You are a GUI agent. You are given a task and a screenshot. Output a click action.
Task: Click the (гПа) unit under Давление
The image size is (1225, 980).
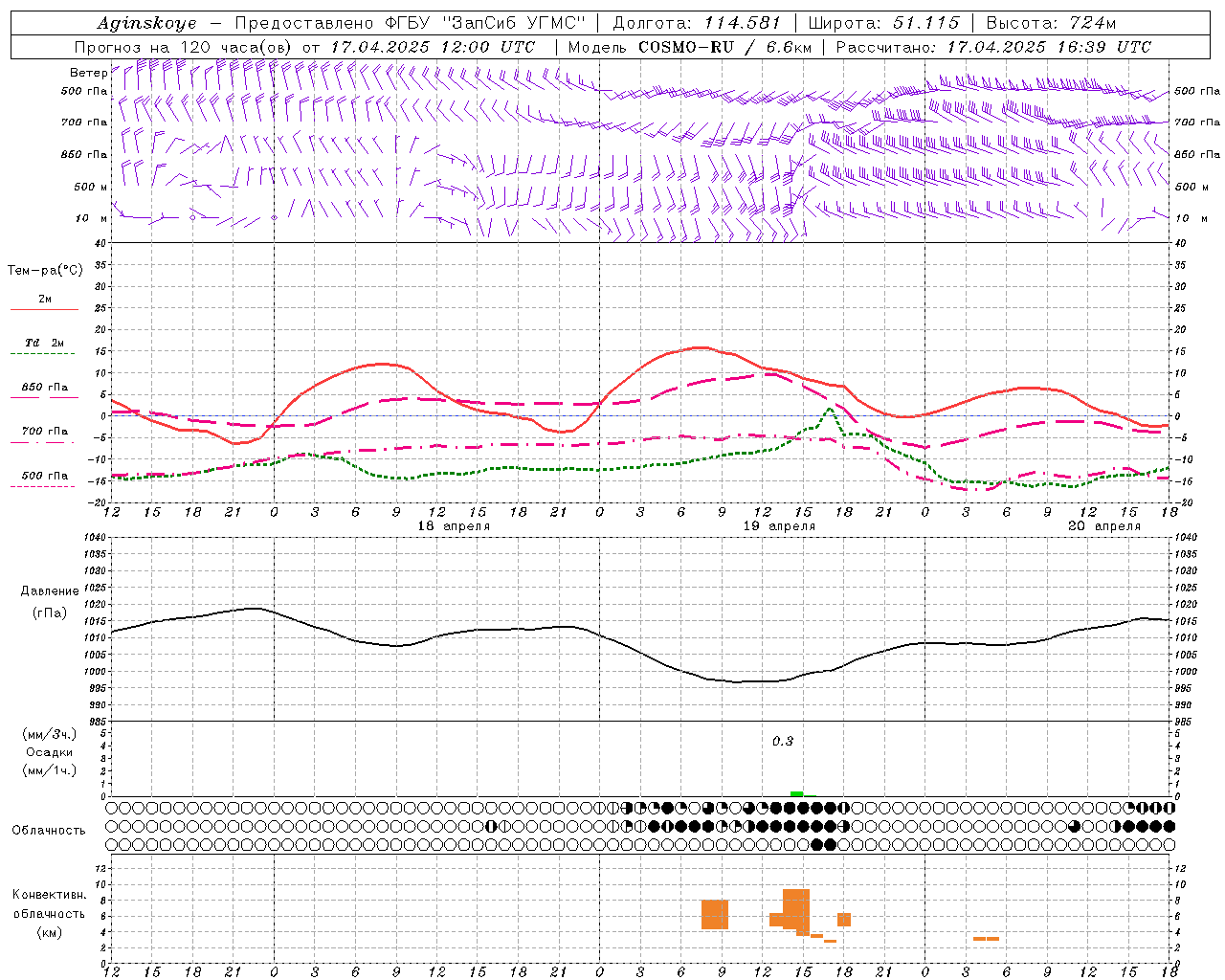50,612
